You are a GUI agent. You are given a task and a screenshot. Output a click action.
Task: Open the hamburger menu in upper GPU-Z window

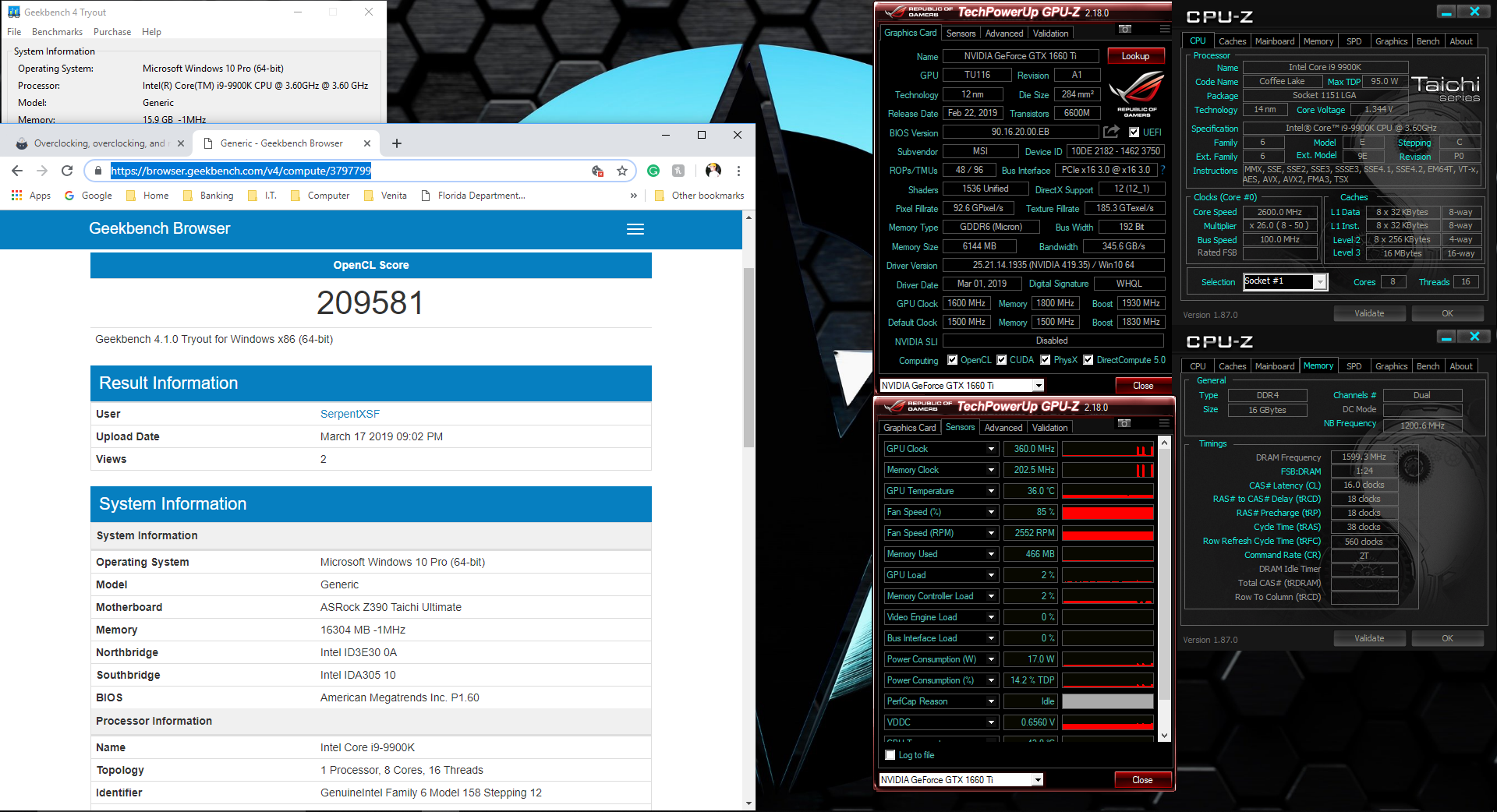coord(1165,29)
